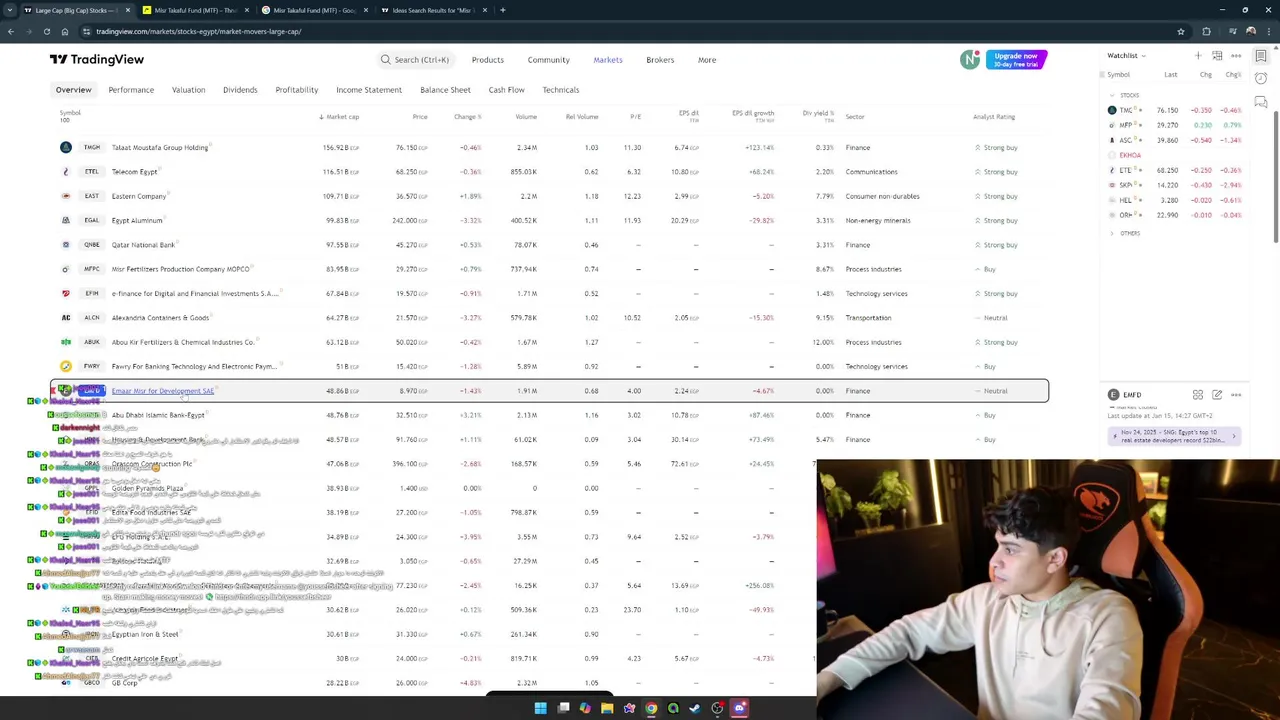The image size is (1280, 720).
Task: Bookmark this page star icon
Action: tap(1181, 31)
